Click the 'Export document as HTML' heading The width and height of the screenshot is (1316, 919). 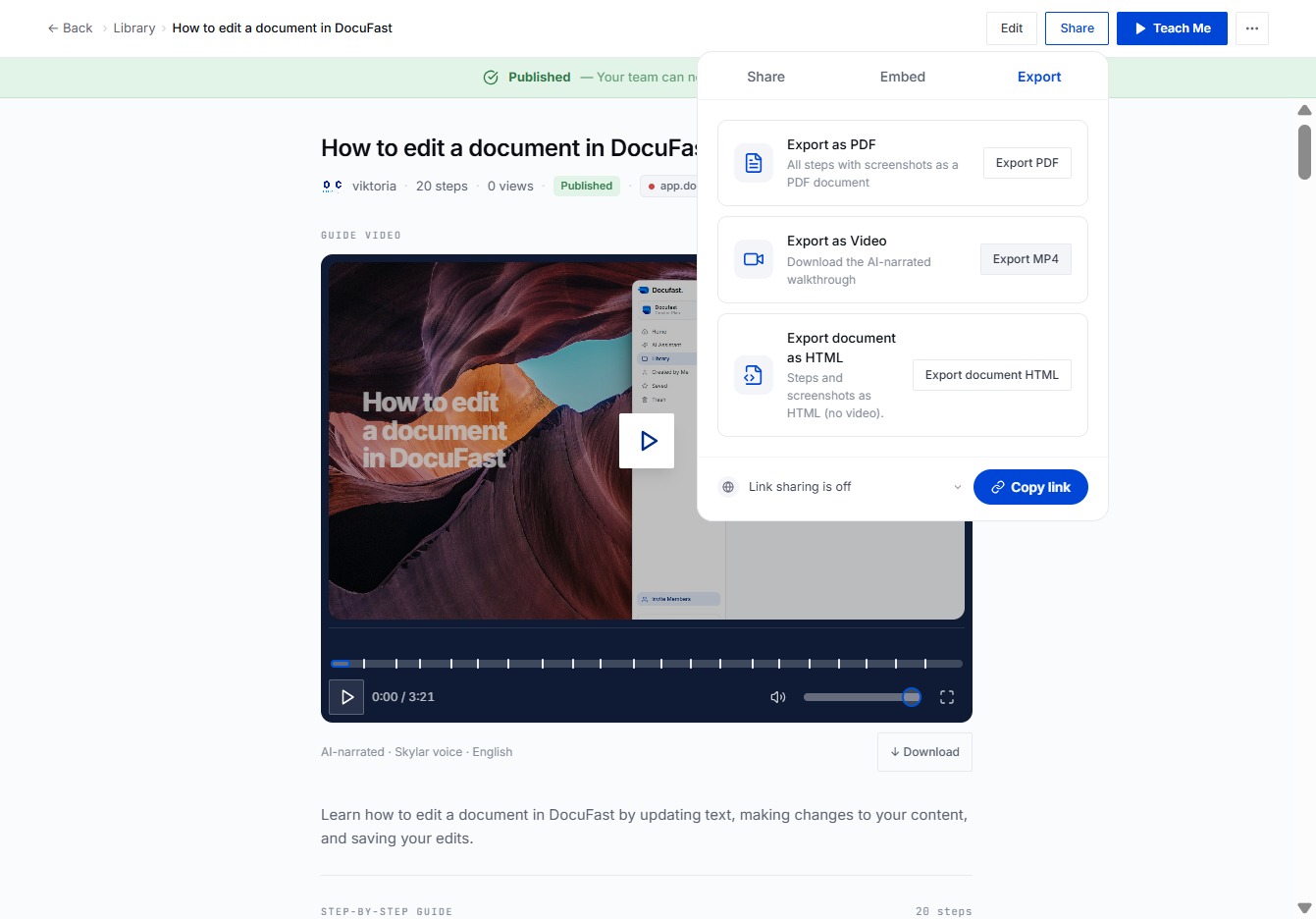coord(841,348)
